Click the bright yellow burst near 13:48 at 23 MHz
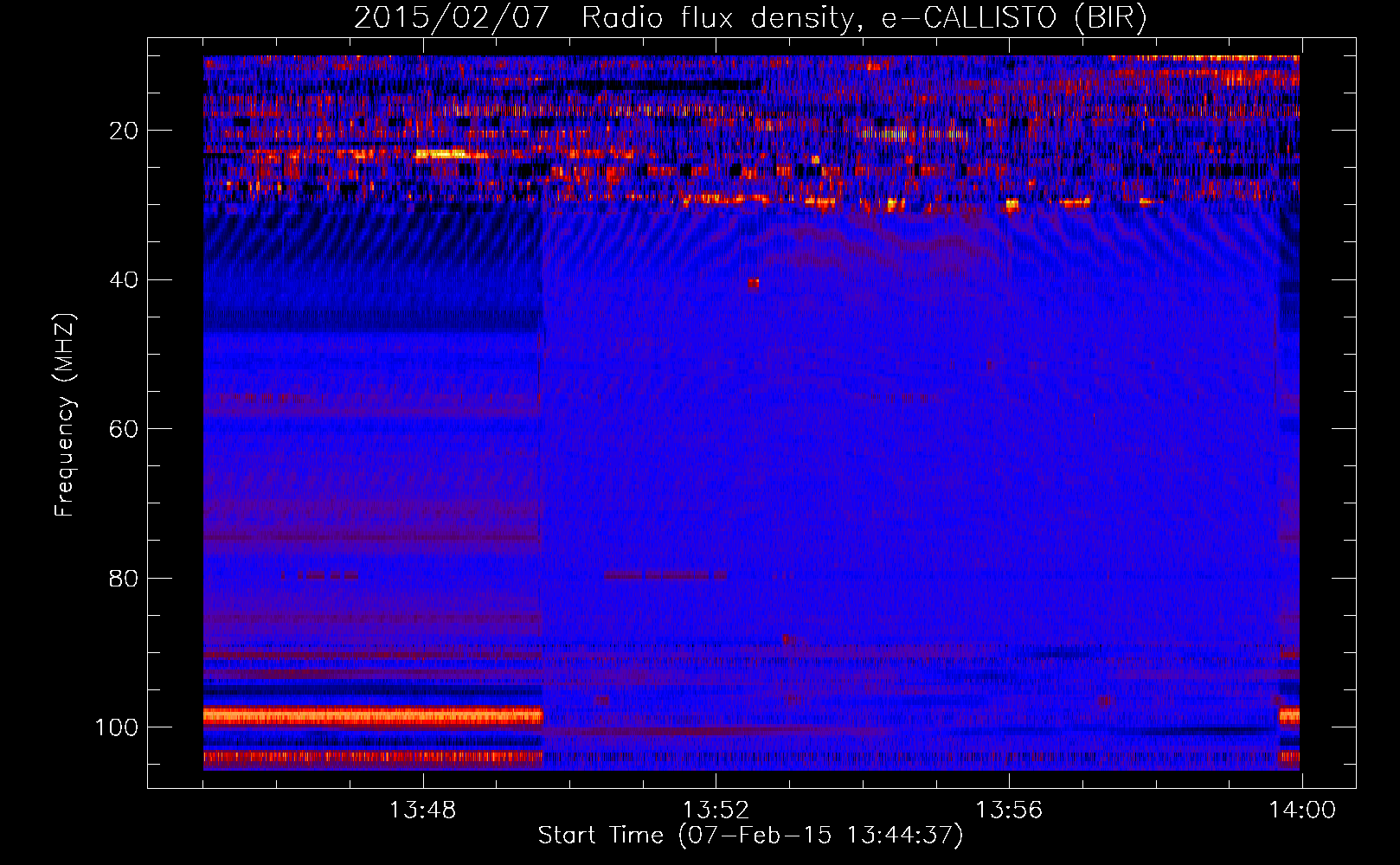The image size is (1400, 865). coord(441,154)
